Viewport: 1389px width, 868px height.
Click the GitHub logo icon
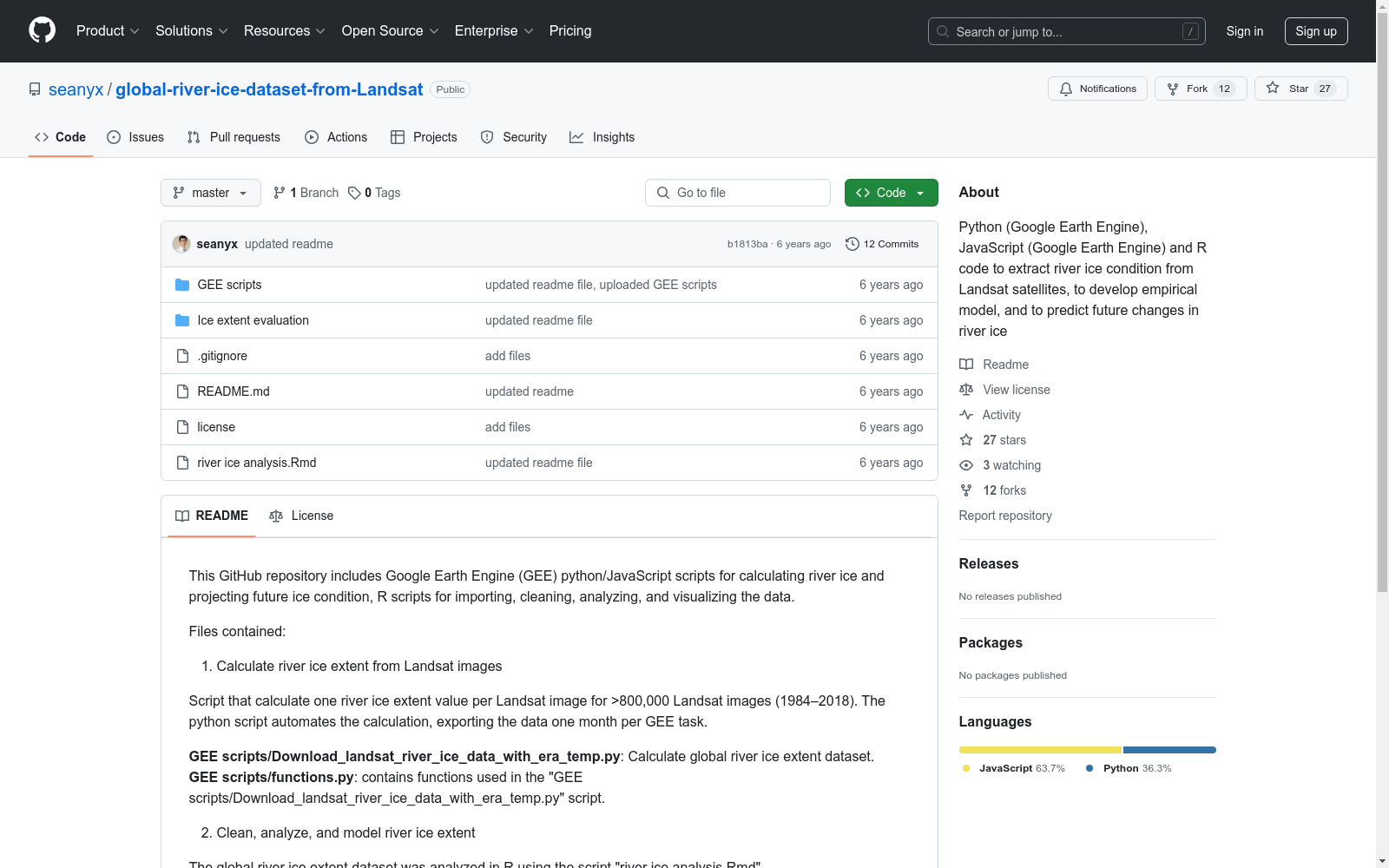[42, 30]
